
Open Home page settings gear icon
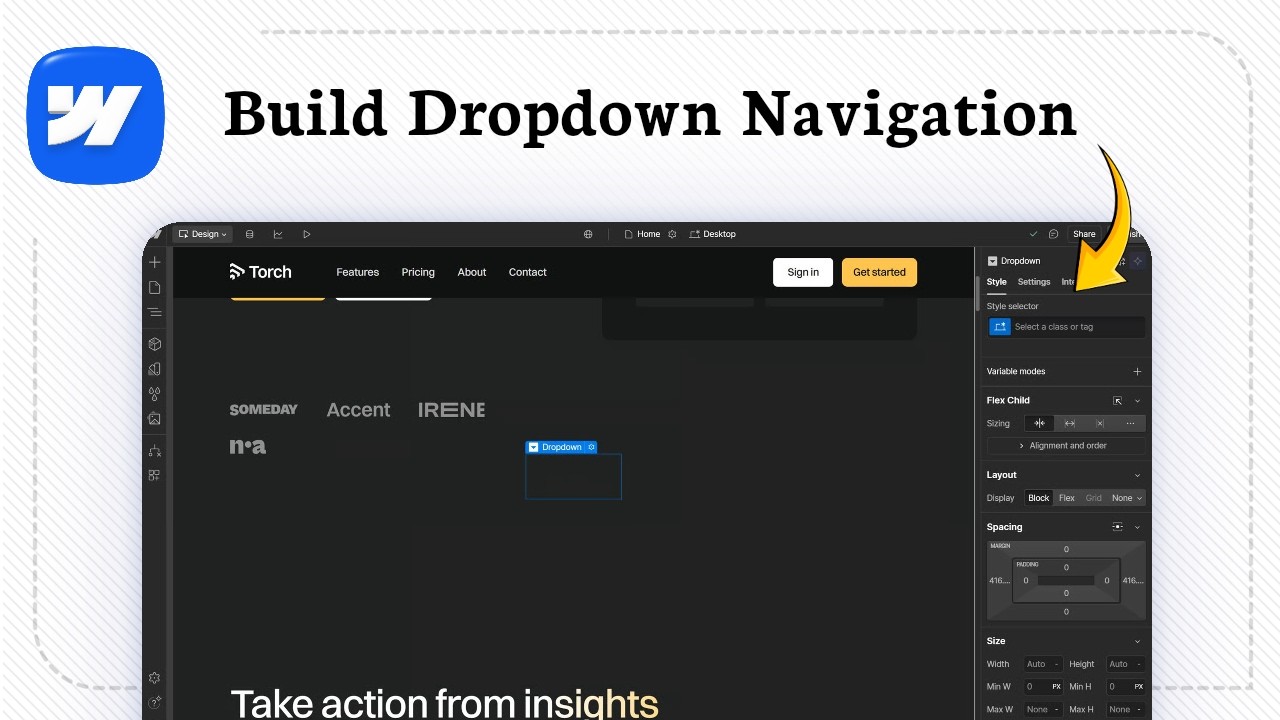pyautogui.click(x=672, y=234)
